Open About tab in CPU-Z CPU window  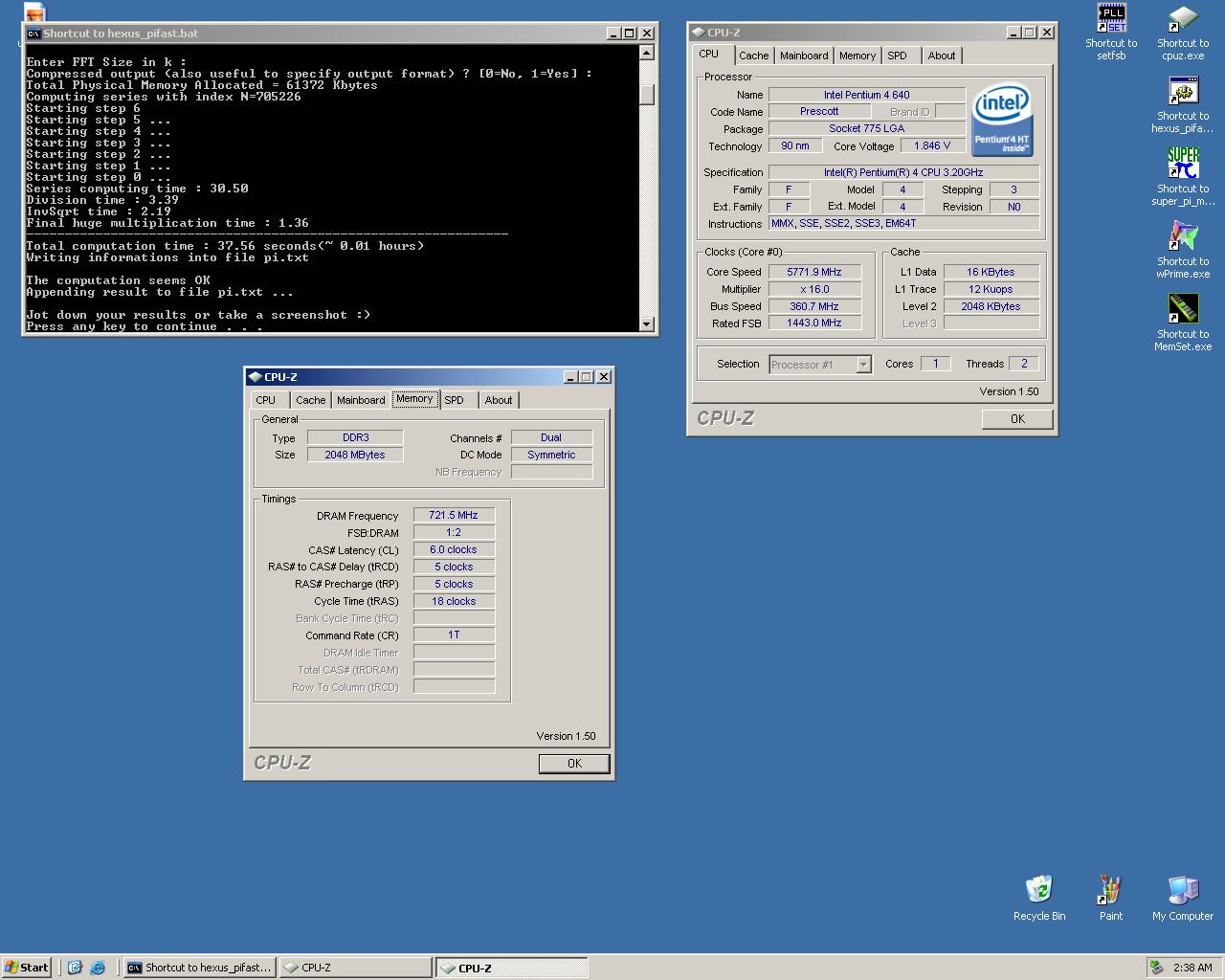[942, 56]
